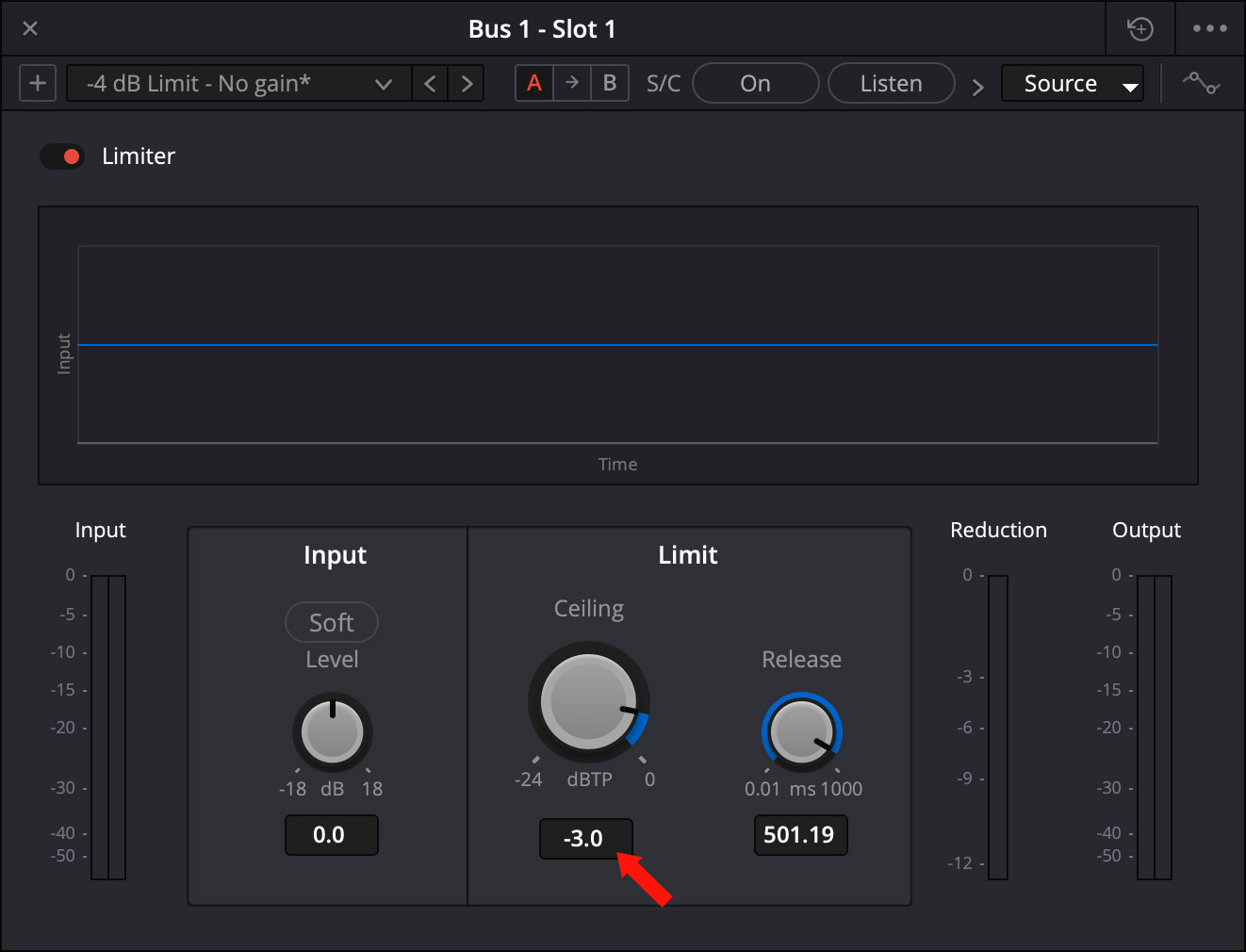Click the add preset plus icon
The height and width of the screenshot is (952, 1246).
point(38,83)
